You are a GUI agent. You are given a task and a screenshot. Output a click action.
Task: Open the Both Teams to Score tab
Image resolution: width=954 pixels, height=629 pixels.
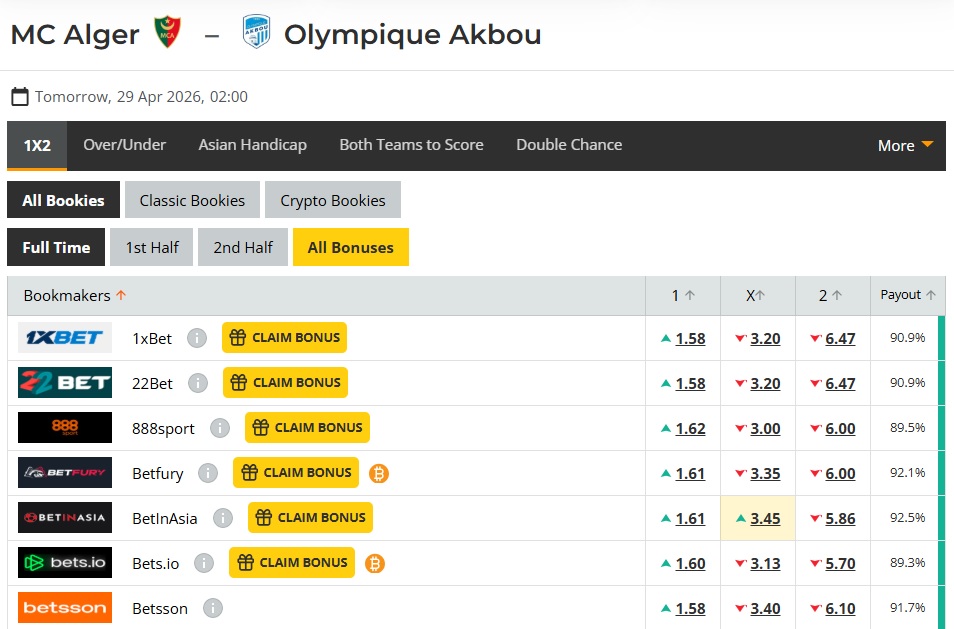(411, 145)
